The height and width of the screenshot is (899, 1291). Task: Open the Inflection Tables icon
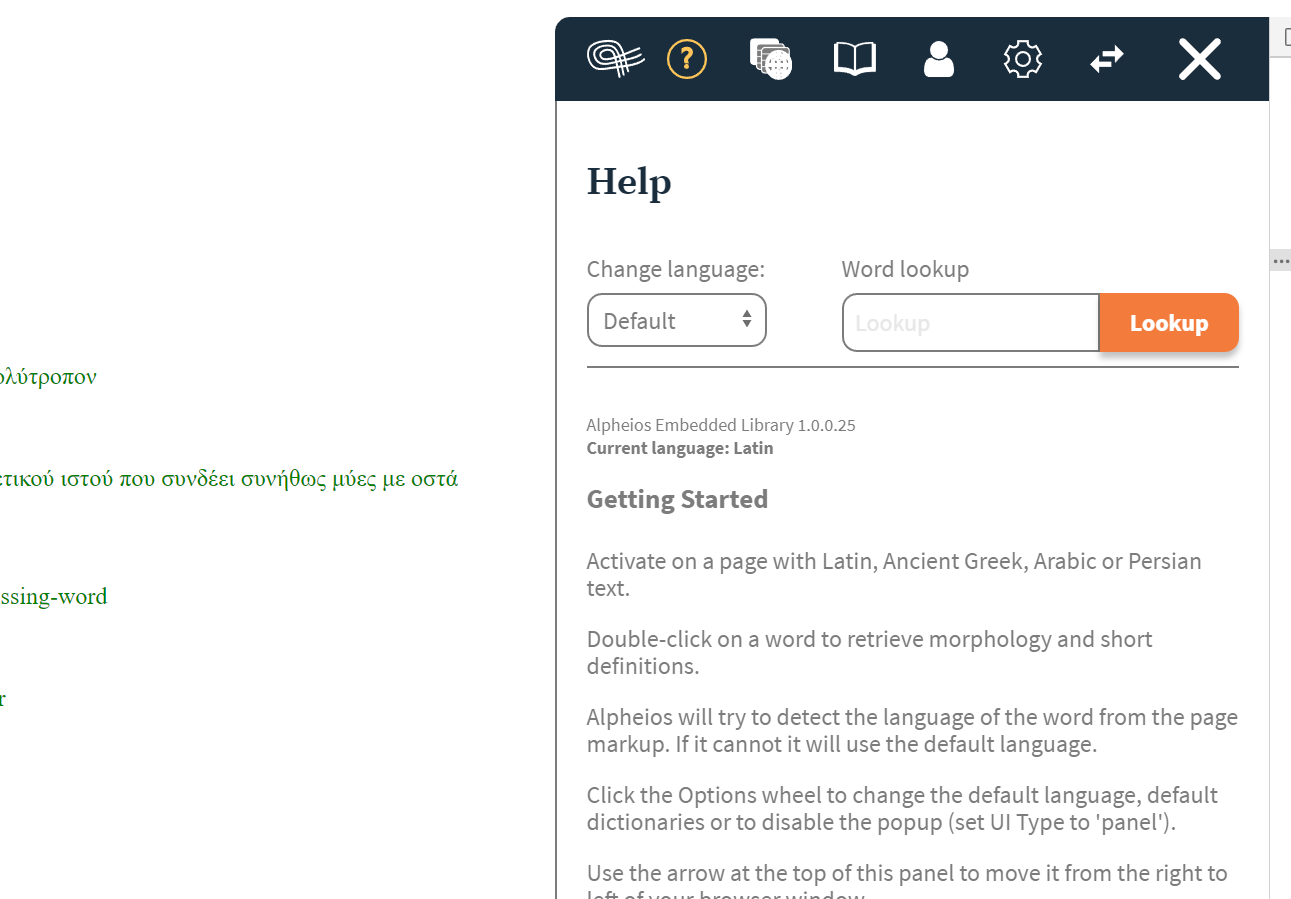770,59
